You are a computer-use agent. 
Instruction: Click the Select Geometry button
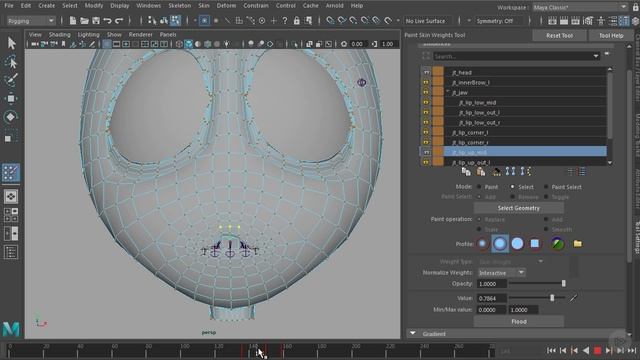click(x=519, y=208)
